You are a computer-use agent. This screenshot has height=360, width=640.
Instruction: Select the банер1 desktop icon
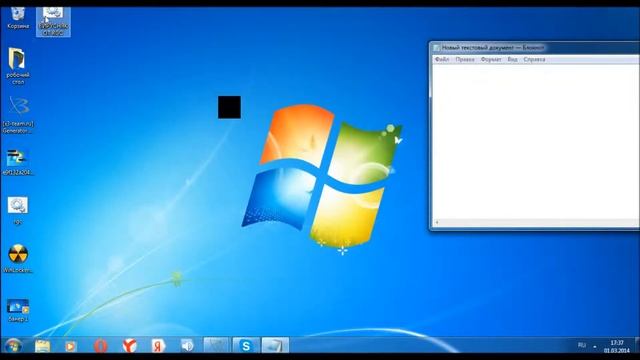point(18,310)
